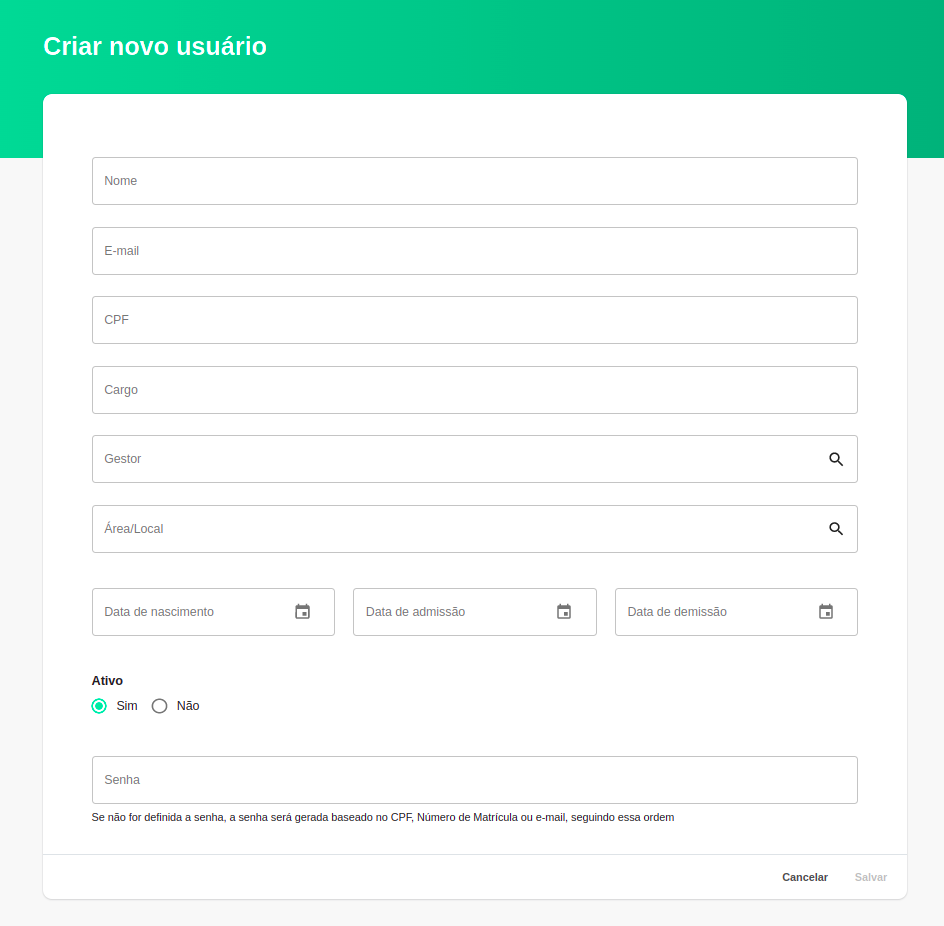Click the password generation hint text
This screenshot has width=944, height=926.
(383, 817)
